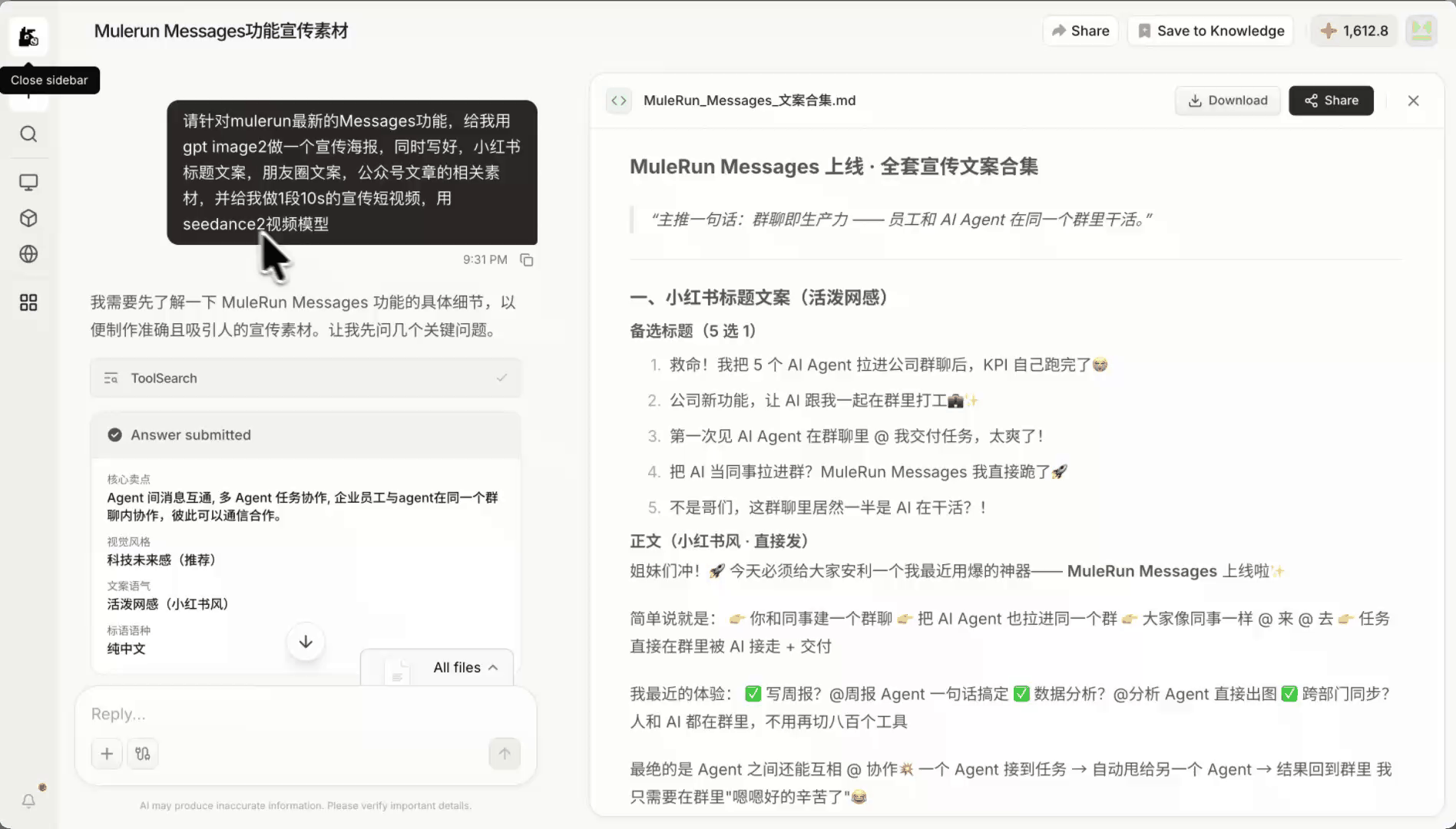
Task: Click the 核心卖点 label
Action: pos(128,479)
